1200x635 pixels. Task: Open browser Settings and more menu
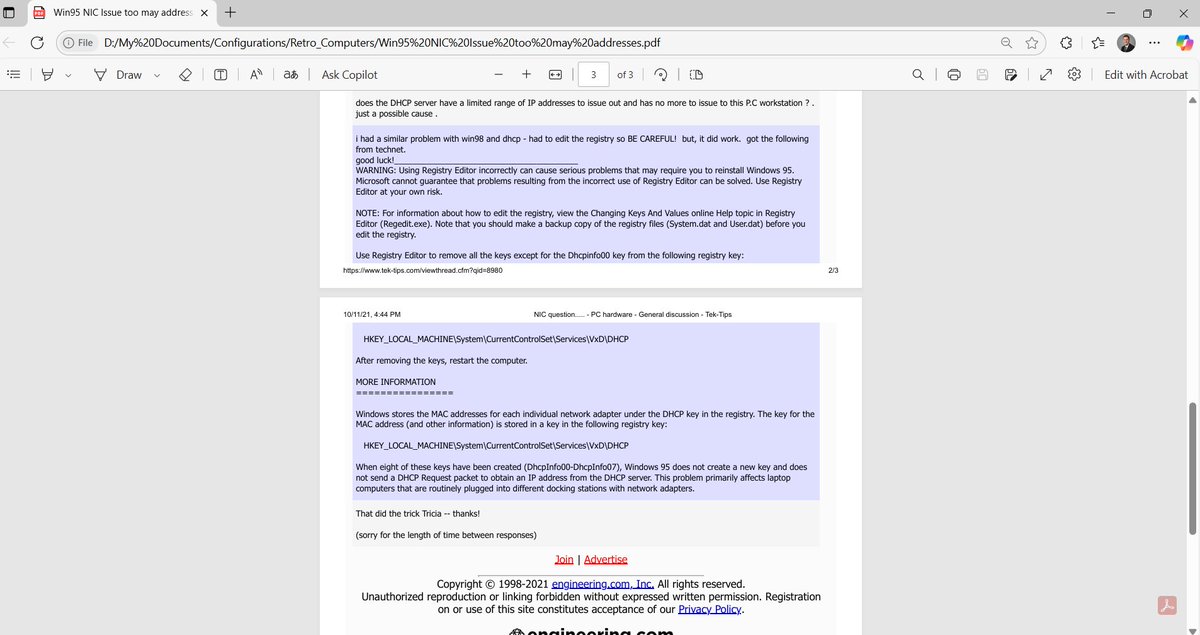point(1155,43)
